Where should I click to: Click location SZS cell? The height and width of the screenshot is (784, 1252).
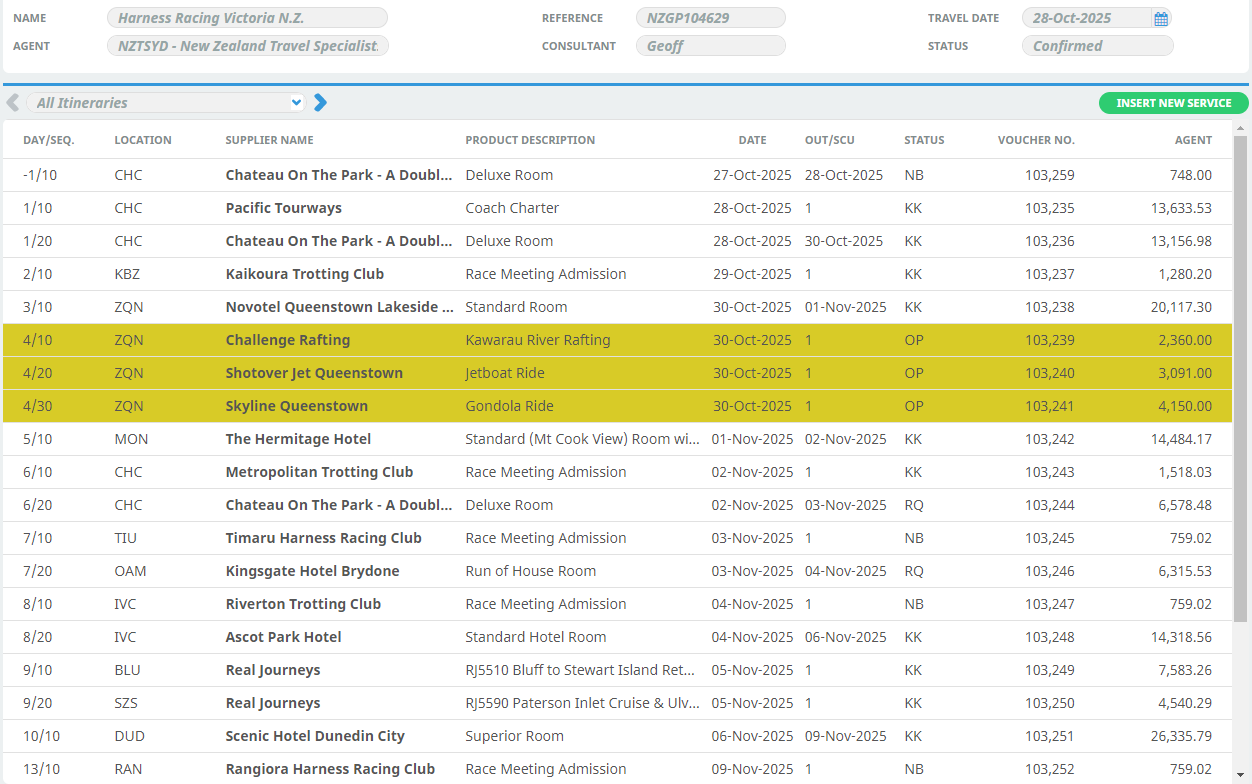pos(127,703)
